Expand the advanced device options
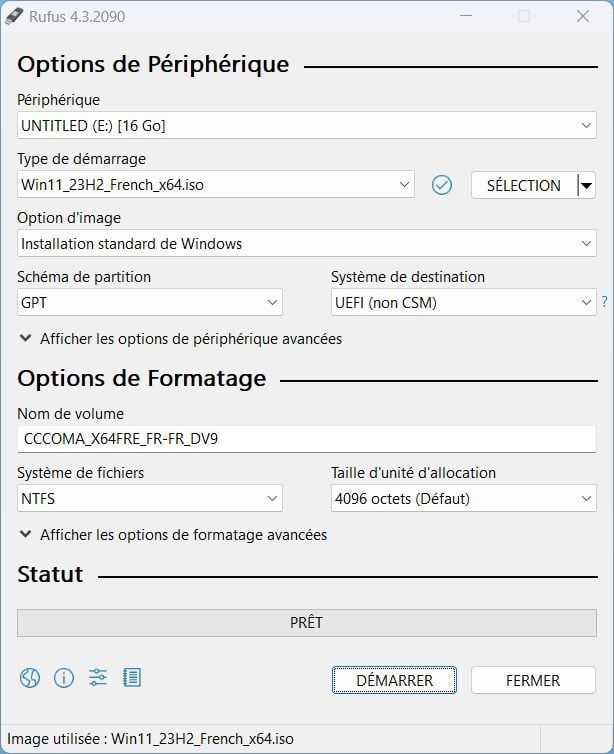The height and width of the screenshot is (754, 614). tap(180, 339)
